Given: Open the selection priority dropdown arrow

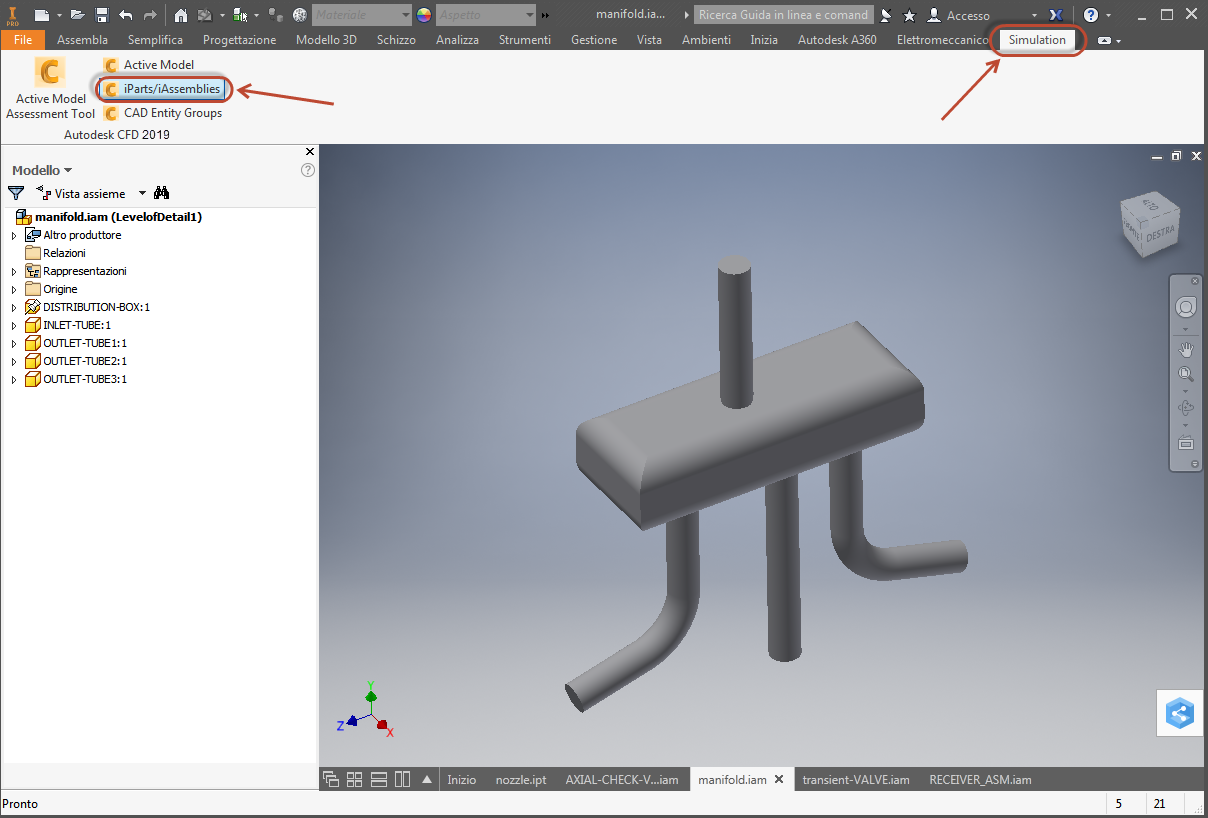Looking at the screenshot, I should click(x=256, y=16).
